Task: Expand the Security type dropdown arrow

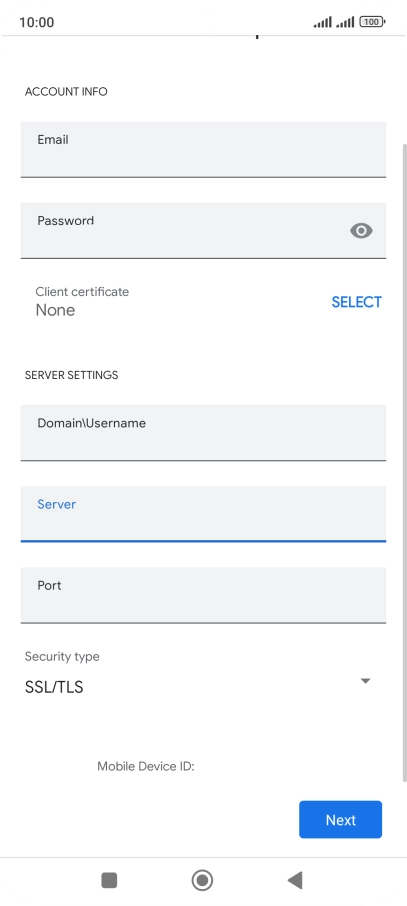Action: click(365, 681)
